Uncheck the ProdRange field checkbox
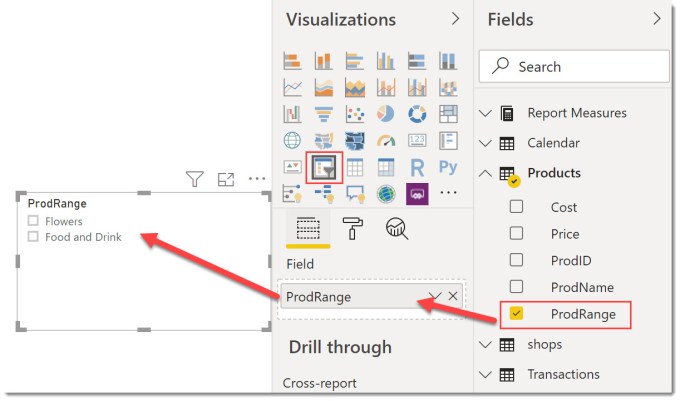680x401 pixels. (516, 313)
